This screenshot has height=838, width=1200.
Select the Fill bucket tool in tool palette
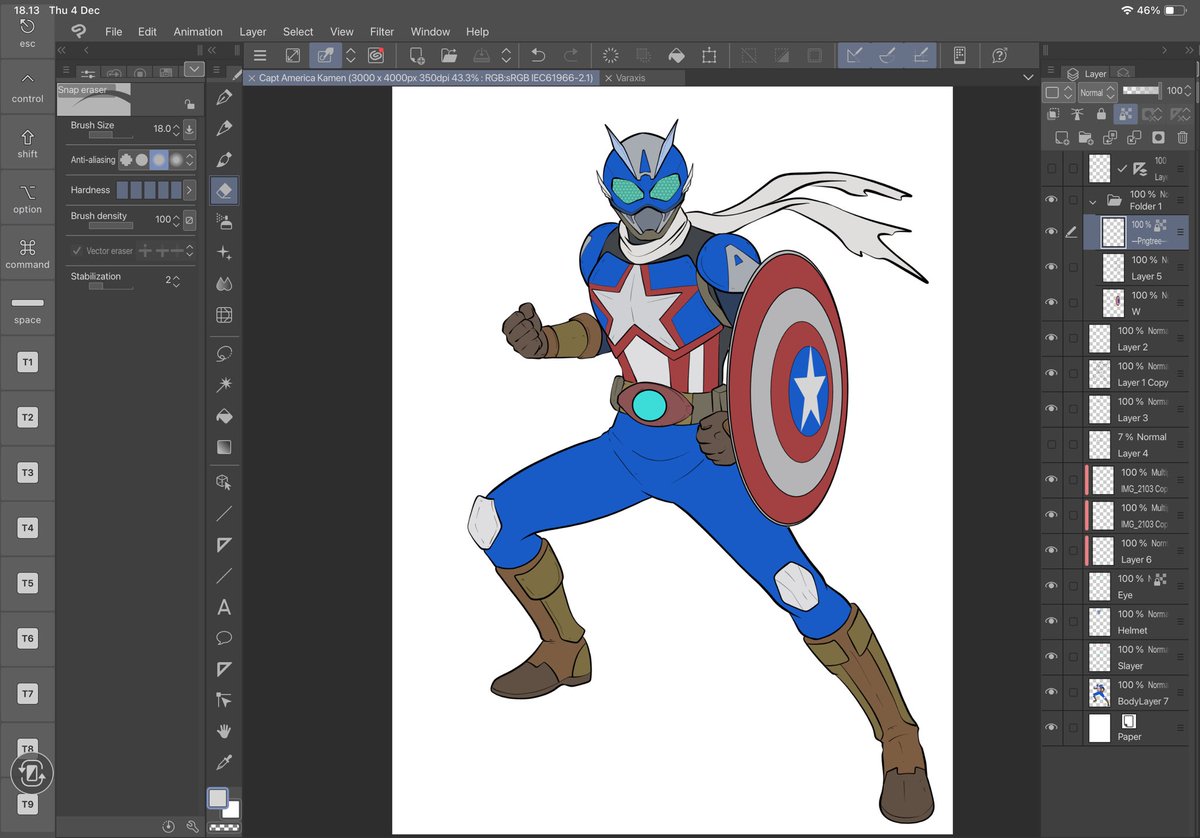(x=224, y=416)
